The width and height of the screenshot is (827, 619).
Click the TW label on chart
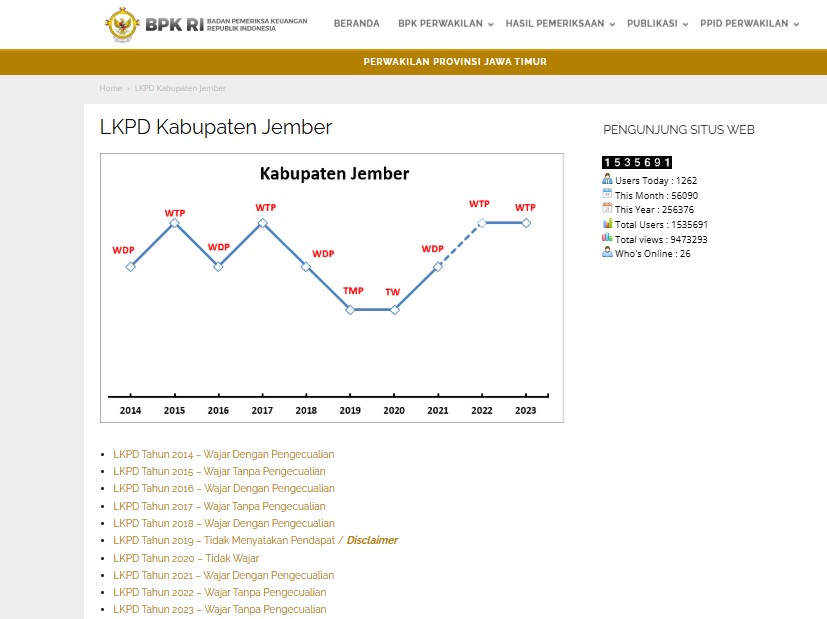point(392,292)
